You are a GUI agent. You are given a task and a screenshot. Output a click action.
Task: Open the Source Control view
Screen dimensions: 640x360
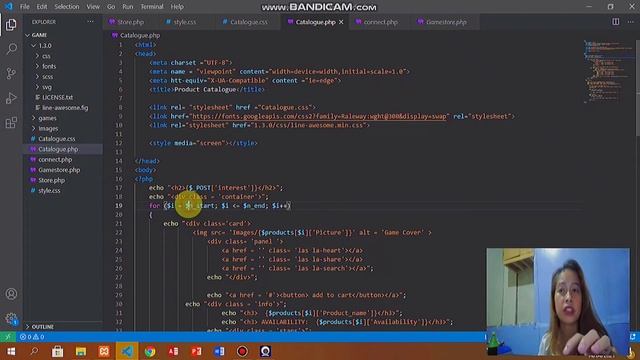point(11,73)
